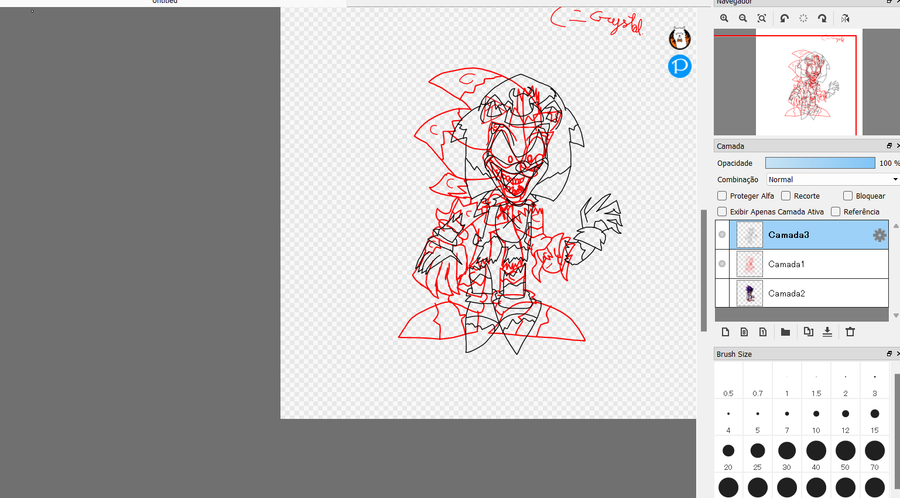Choose brush size 15

[x=875, y=418]
